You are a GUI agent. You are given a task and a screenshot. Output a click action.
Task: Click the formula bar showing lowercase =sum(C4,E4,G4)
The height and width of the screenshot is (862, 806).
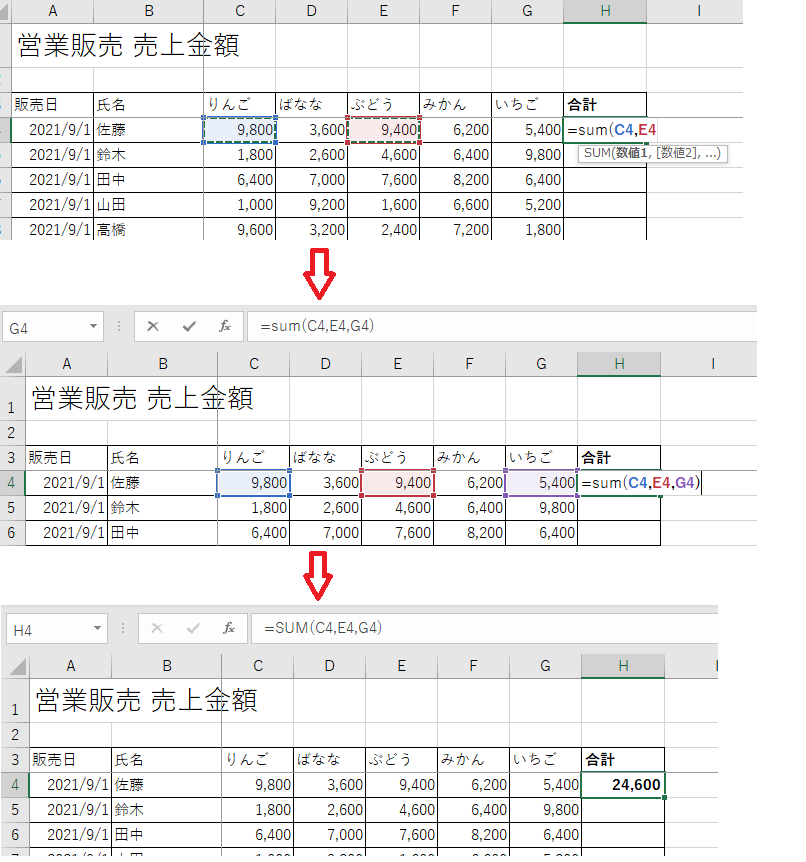(500, 326)
